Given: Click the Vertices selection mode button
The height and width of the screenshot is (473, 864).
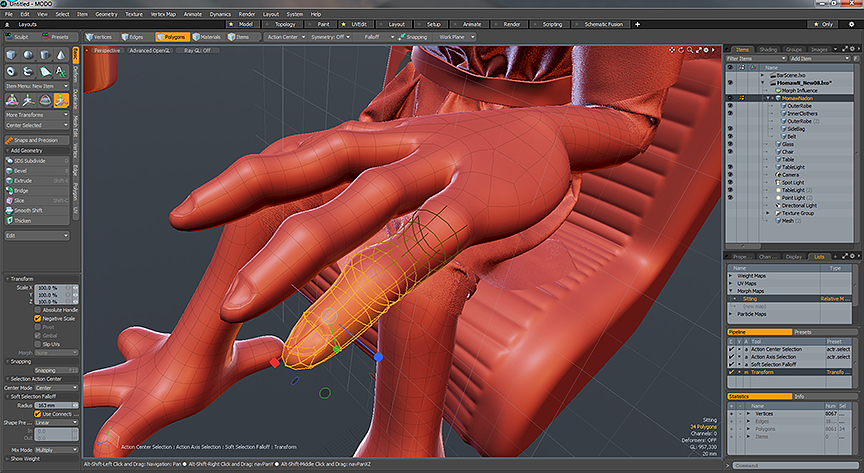Looking at the screenshot, I should point(99,37).
